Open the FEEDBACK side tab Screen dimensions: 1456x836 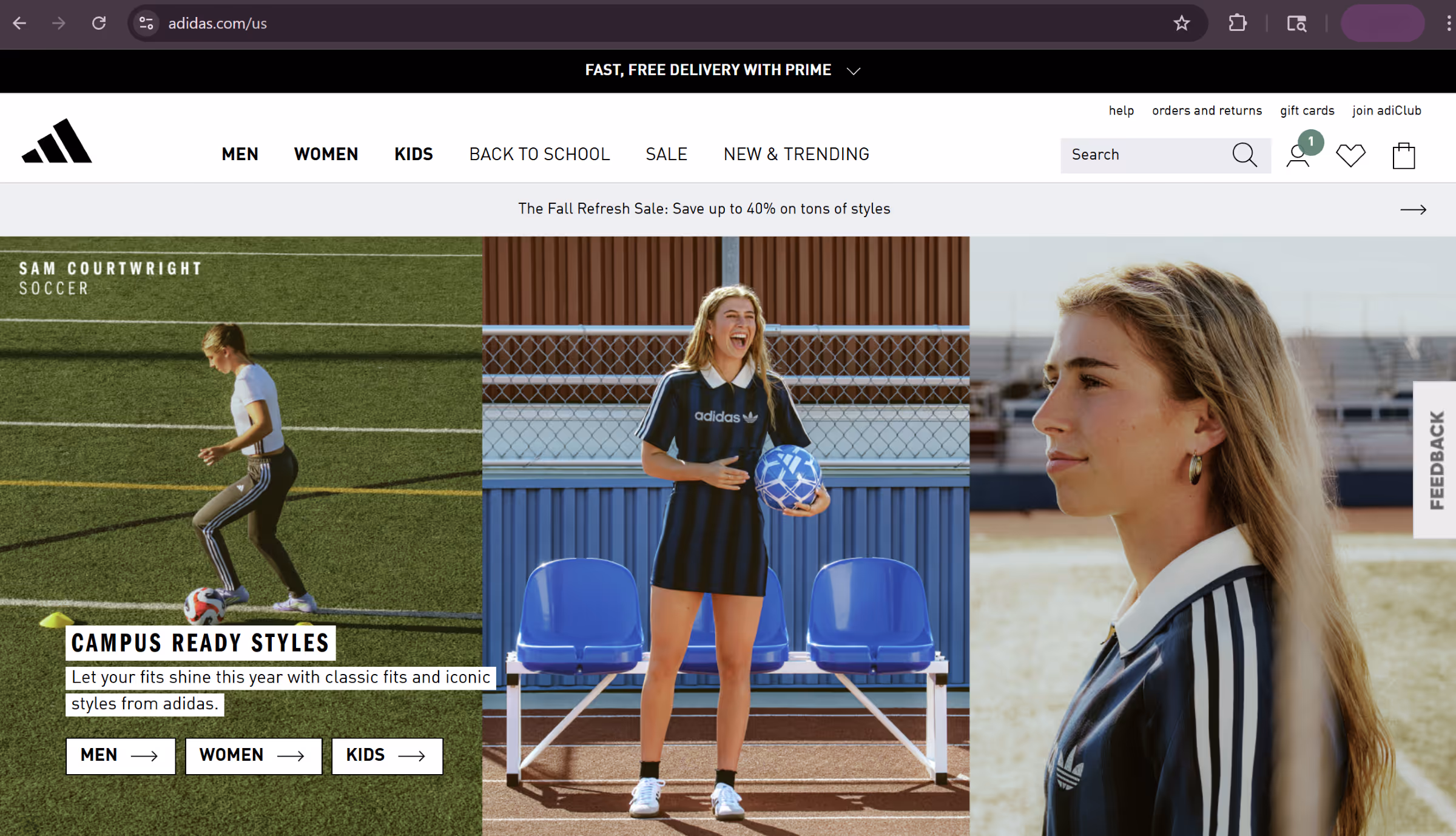pyautogui.click(x=1436, y=460)
